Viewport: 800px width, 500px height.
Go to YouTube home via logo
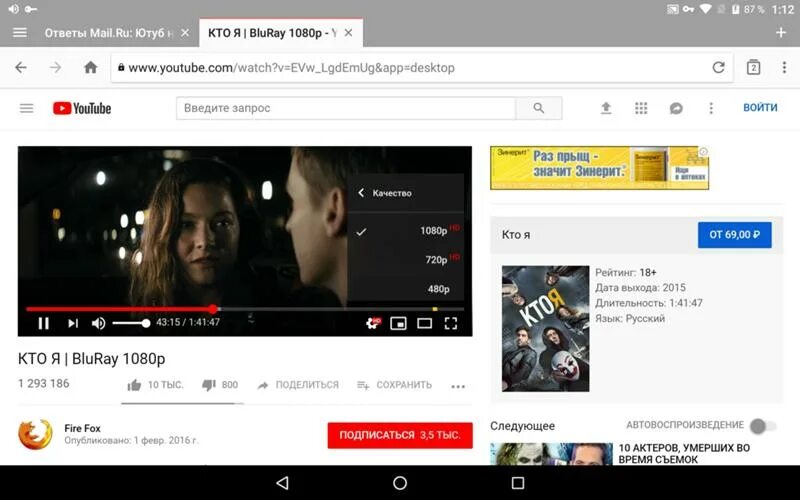pyautogui.click(x=82, y=108)
